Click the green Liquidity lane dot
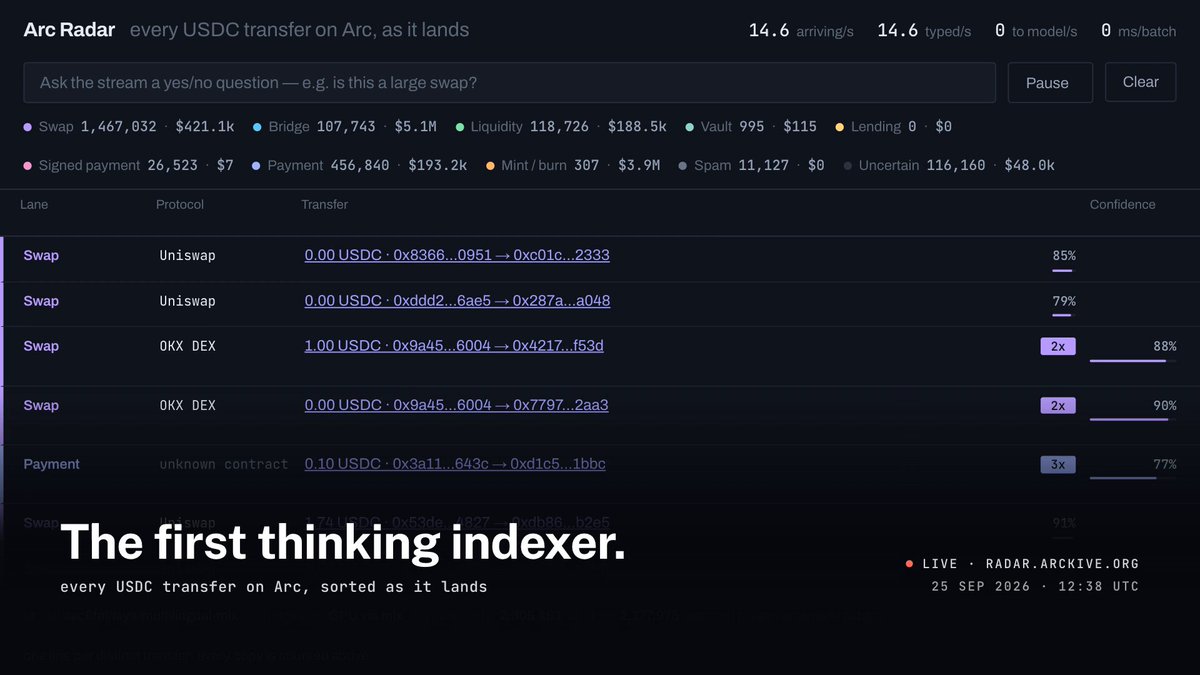Screen dimensions: 1200x675 [459, 127]
